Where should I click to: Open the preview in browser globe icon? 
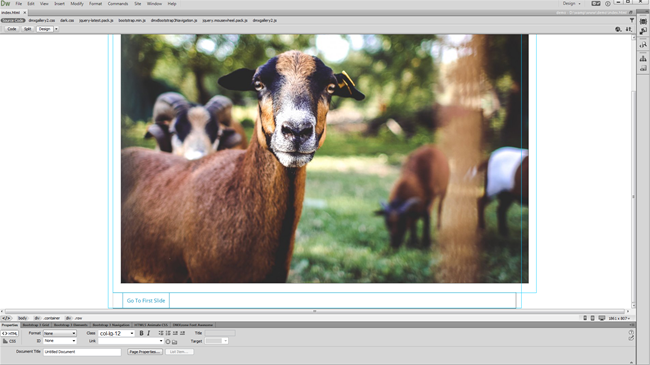[618, 29]
